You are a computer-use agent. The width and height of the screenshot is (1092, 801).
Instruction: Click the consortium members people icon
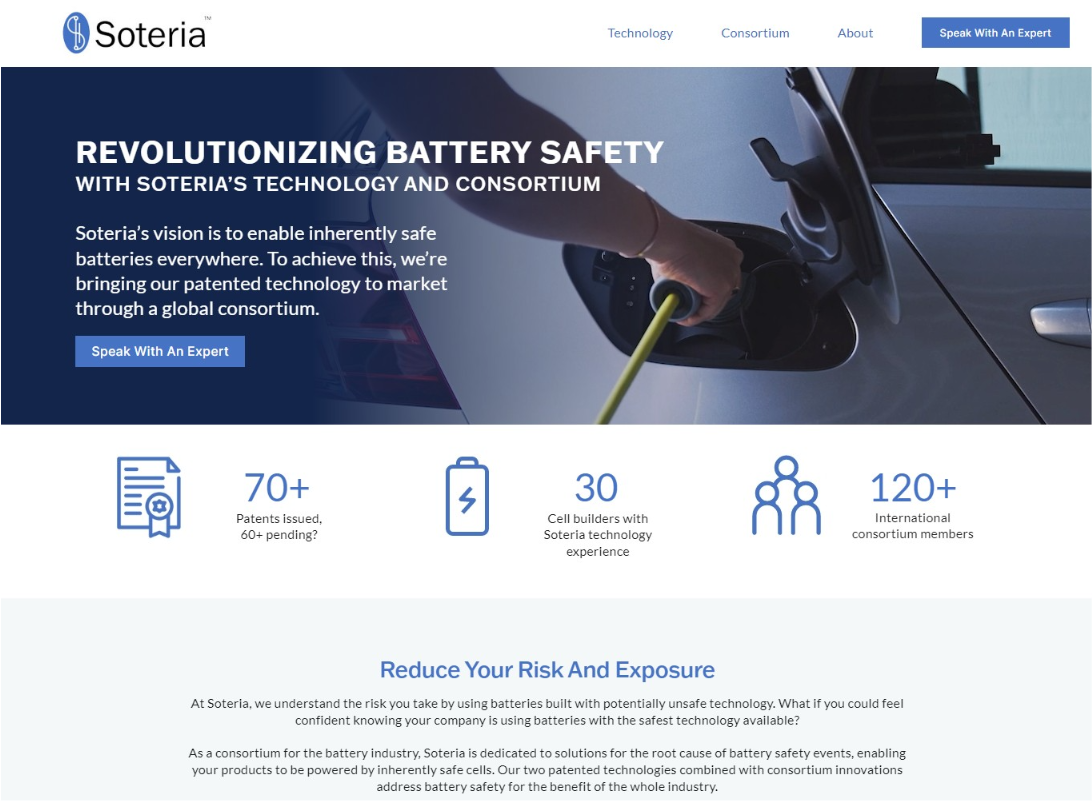[786, 495]
